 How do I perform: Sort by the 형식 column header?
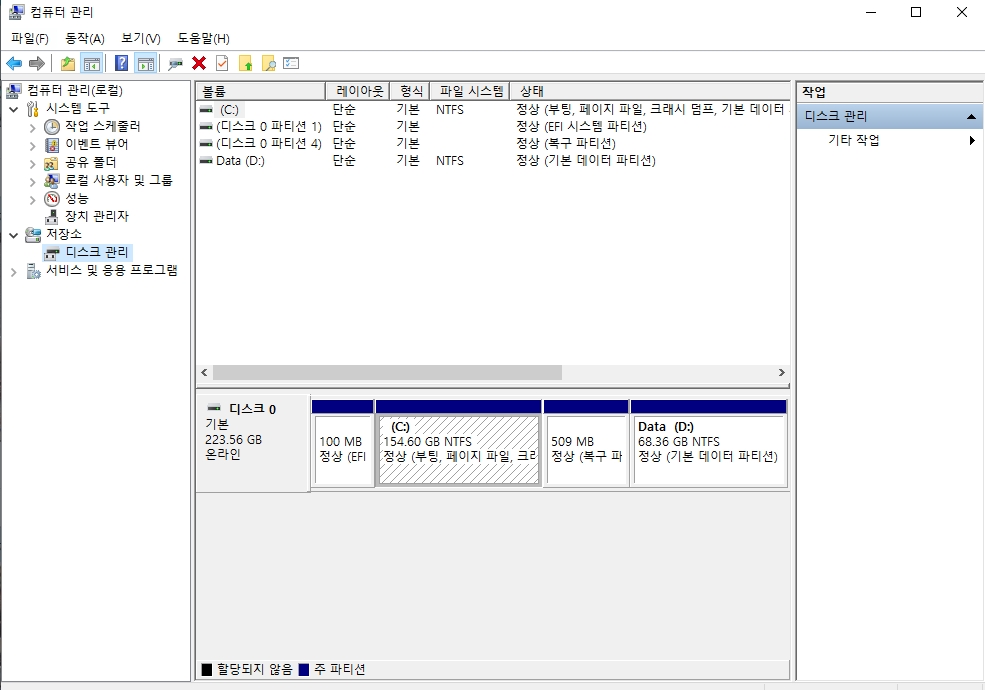[410, 91]
